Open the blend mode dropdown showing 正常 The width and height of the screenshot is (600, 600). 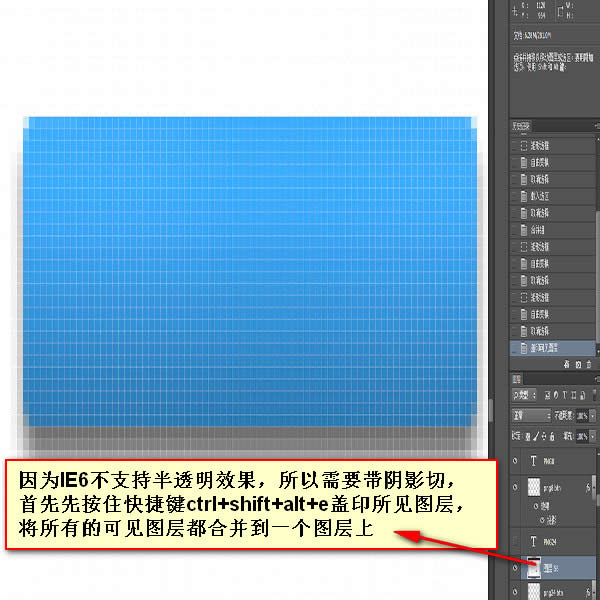point(531,415)
